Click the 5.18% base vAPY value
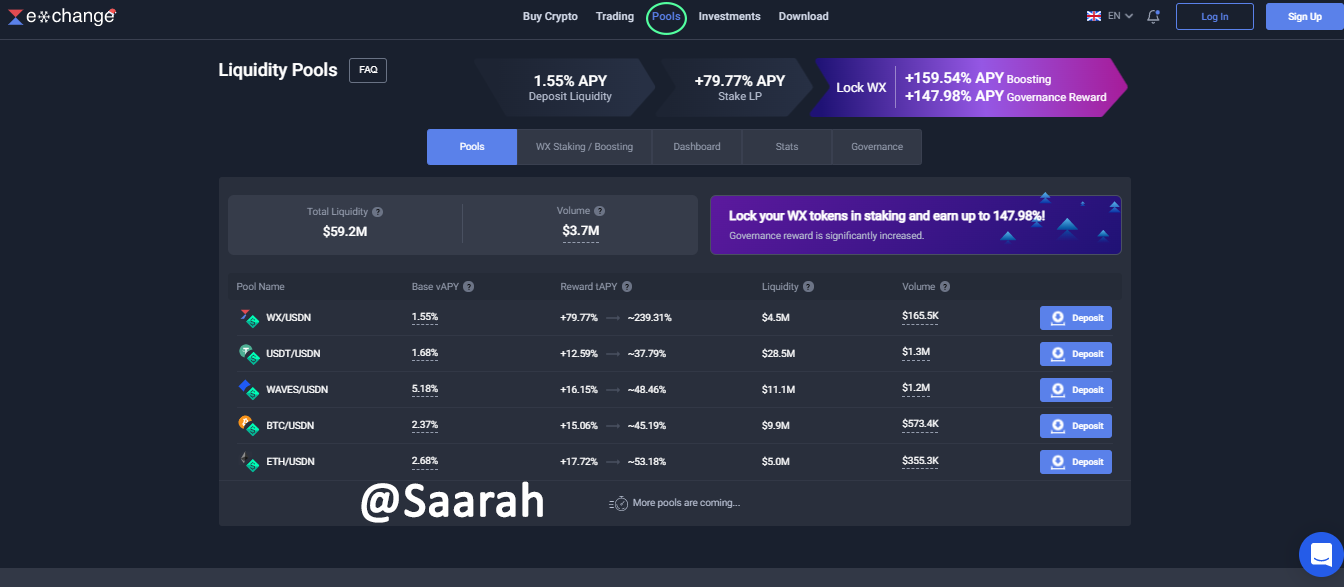The height and width of the screenshot is (587, 1344). (x=425, y=389)
